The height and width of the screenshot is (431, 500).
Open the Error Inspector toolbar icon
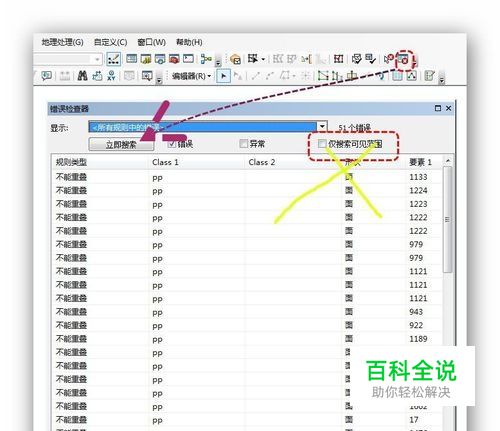[x=403, y=60]
